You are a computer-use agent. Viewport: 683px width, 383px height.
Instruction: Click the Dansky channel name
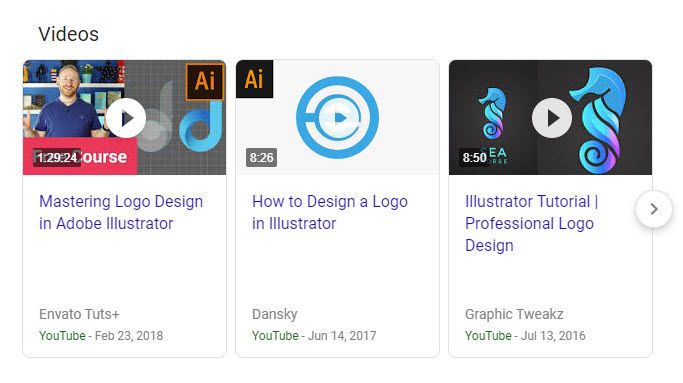point(274,314)
